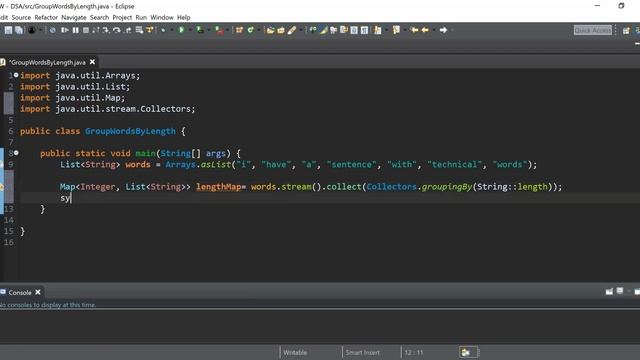Viewport: 640px width, 360px height.
Task: Open the Refactor menu
Action: click(x=46, y=18)
